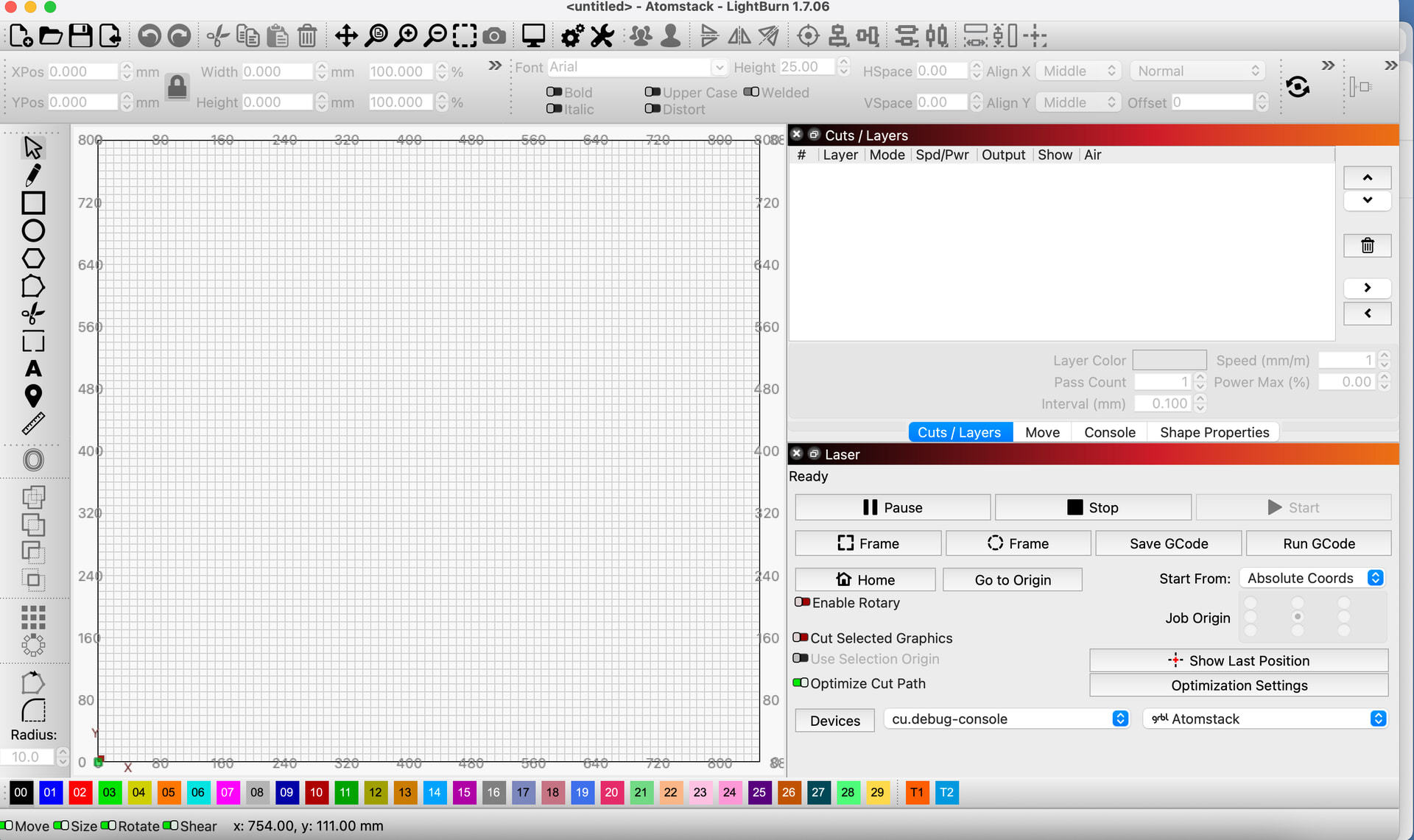Click the Measure ruler tool
This screenshot has height=840, width=1414.
[33, 423]
